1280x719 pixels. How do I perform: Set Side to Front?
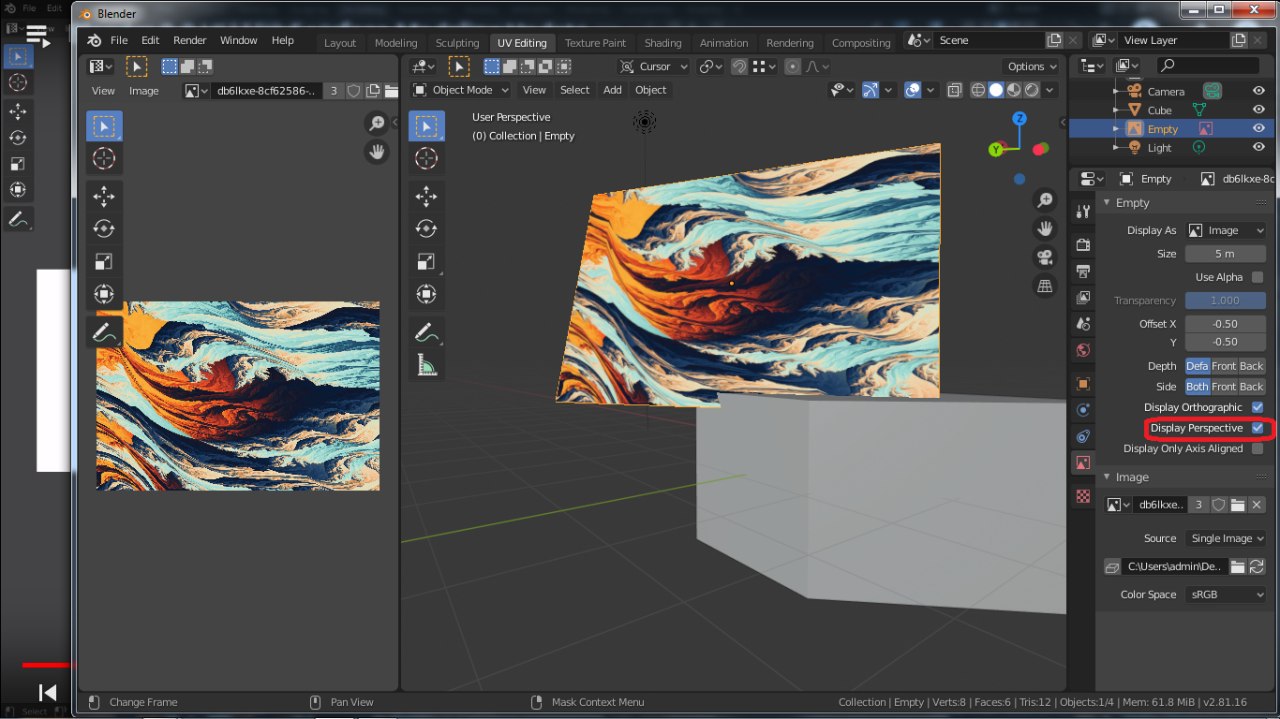tap(1224, 387)
